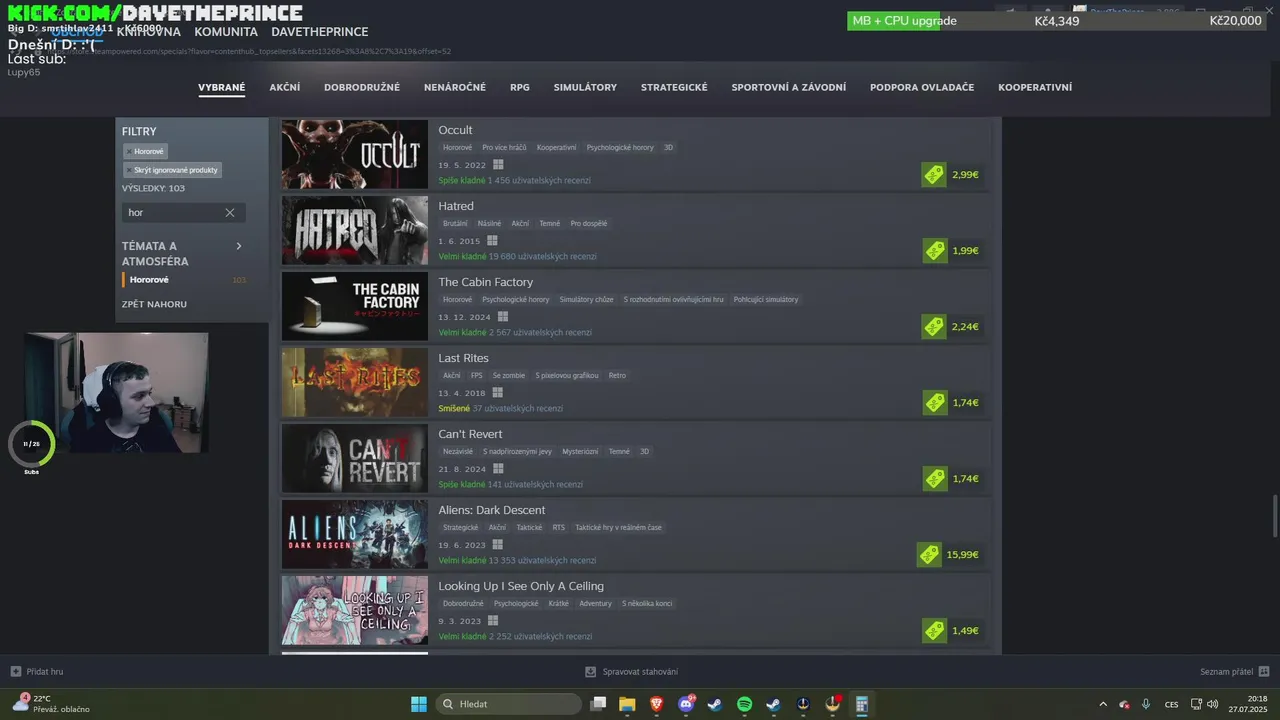The image size is (1280, 720).
Task: Click the Windows platform icon on the Occult row
Action: [498, 165]
